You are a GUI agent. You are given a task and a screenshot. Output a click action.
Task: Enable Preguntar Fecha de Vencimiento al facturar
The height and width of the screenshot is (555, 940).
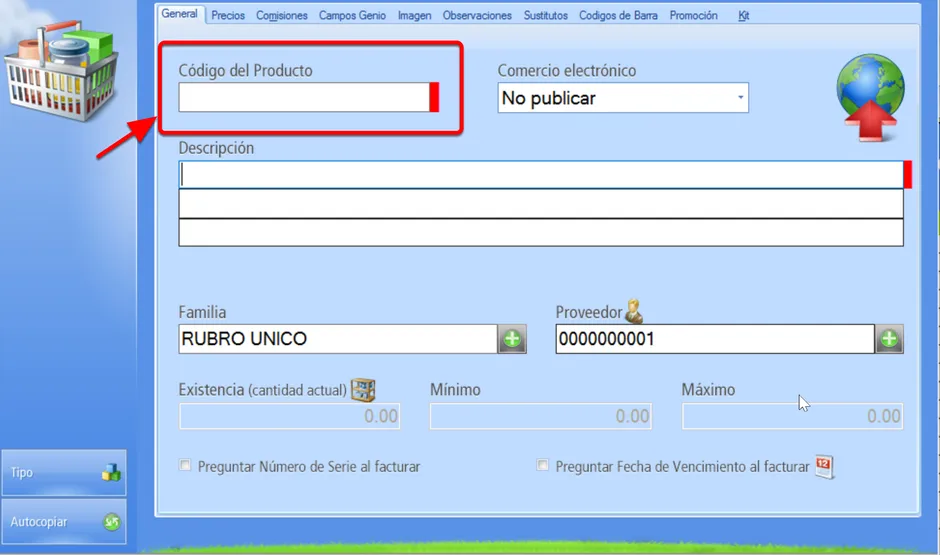tap(543, 465)
